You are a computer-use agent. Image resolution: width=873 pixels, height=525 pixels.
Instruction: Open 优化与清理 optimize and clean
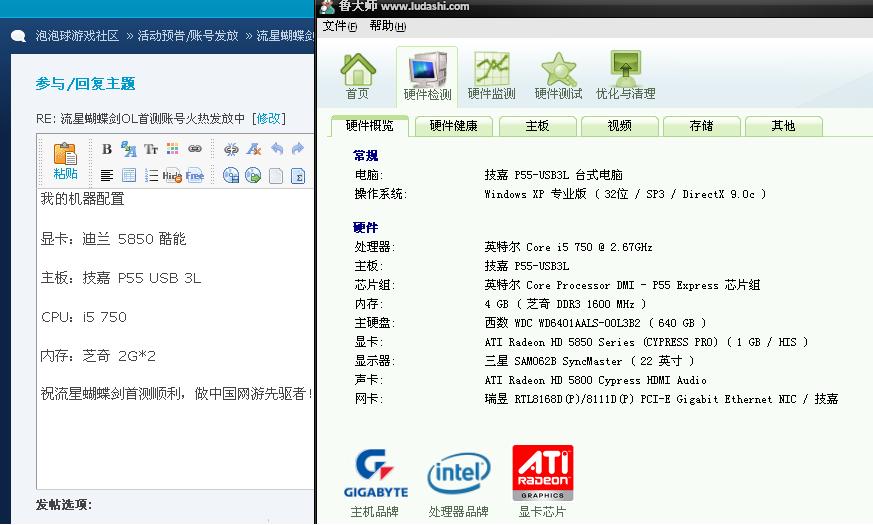[x=625, y=76]
